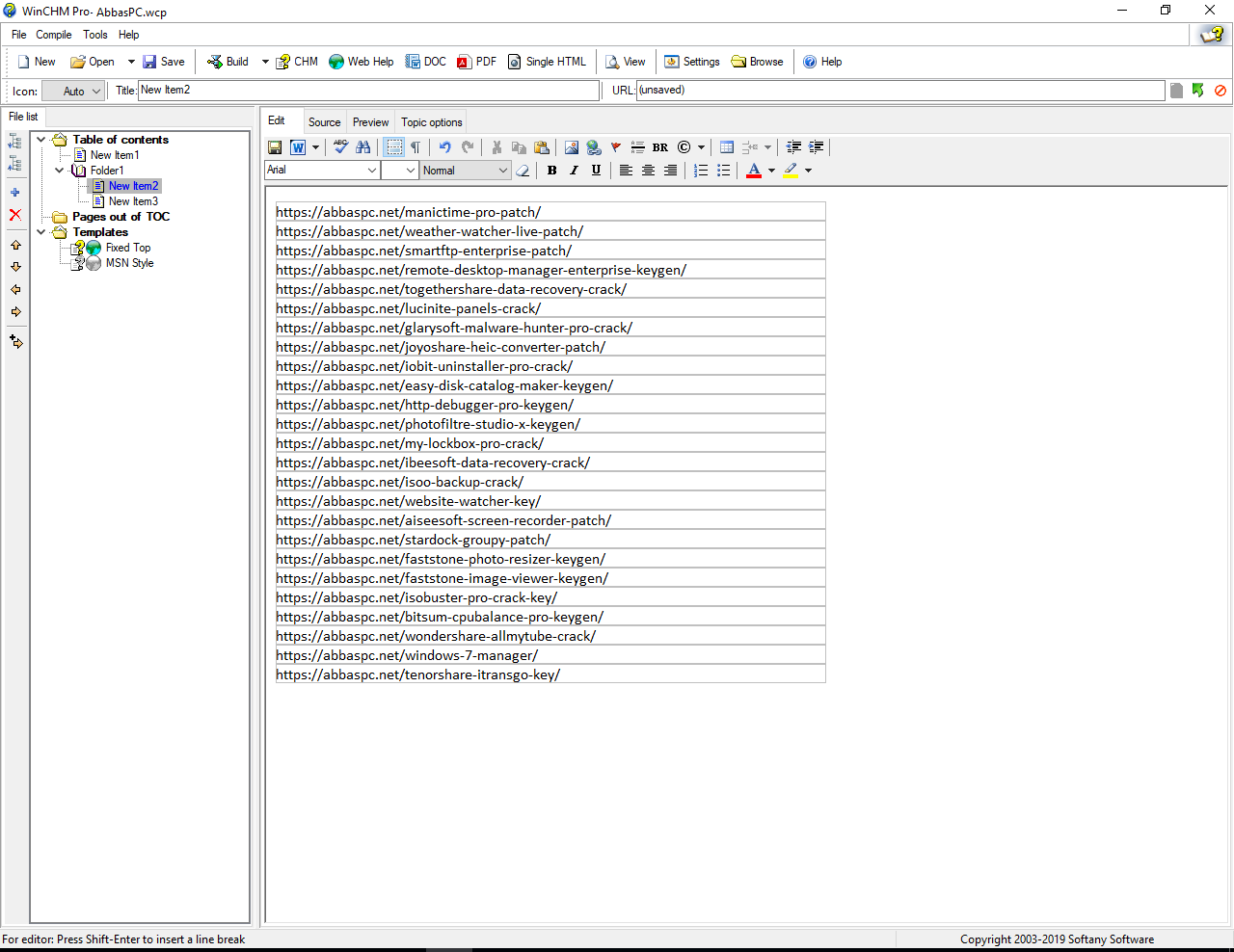1234x952 pixels.
Task: Open Find with the binoculars icon
Action: (363, 147)
